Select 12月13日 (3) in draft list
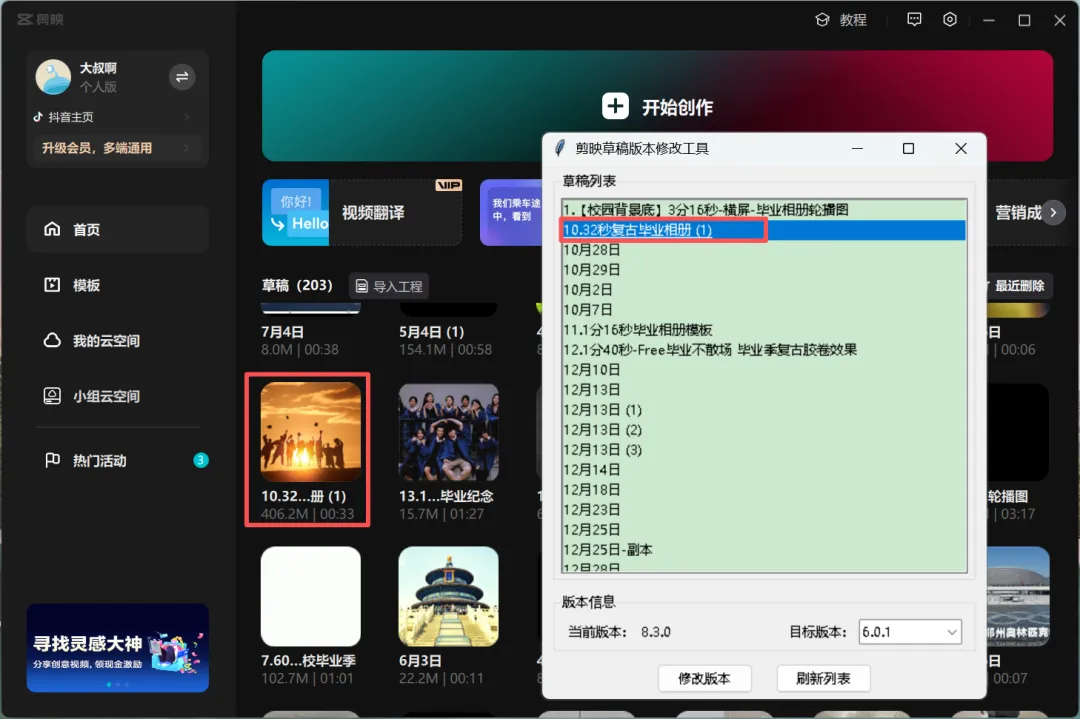Viewport: 1080px width, 719px height. point(764,450)
